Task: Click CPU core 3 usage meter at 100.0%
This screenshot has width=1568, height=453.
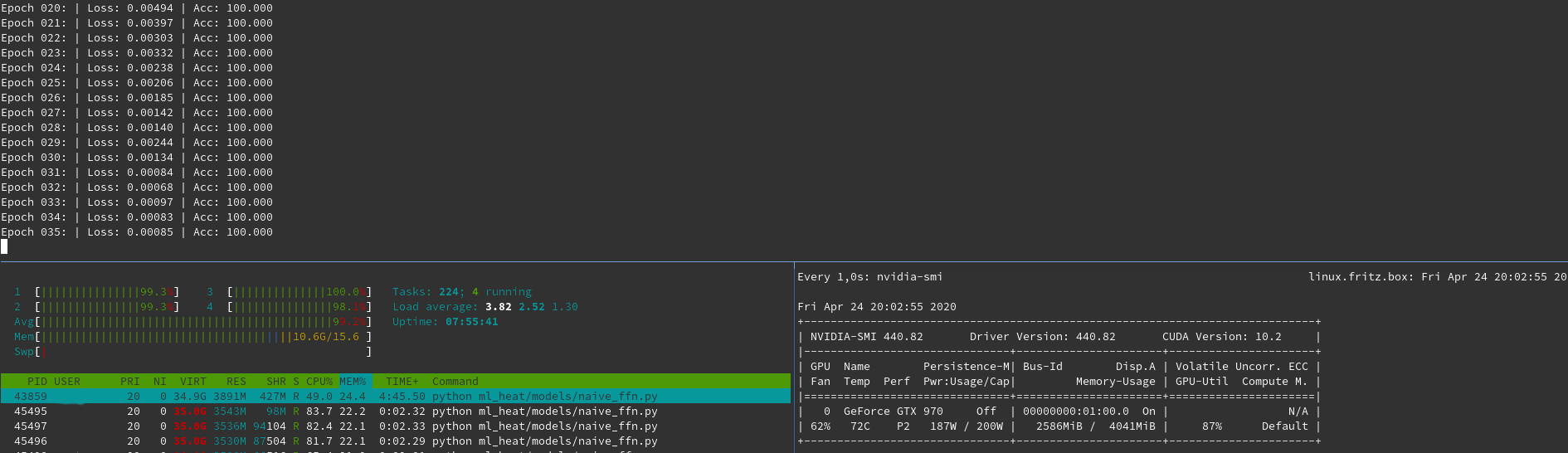Action: 299,292
